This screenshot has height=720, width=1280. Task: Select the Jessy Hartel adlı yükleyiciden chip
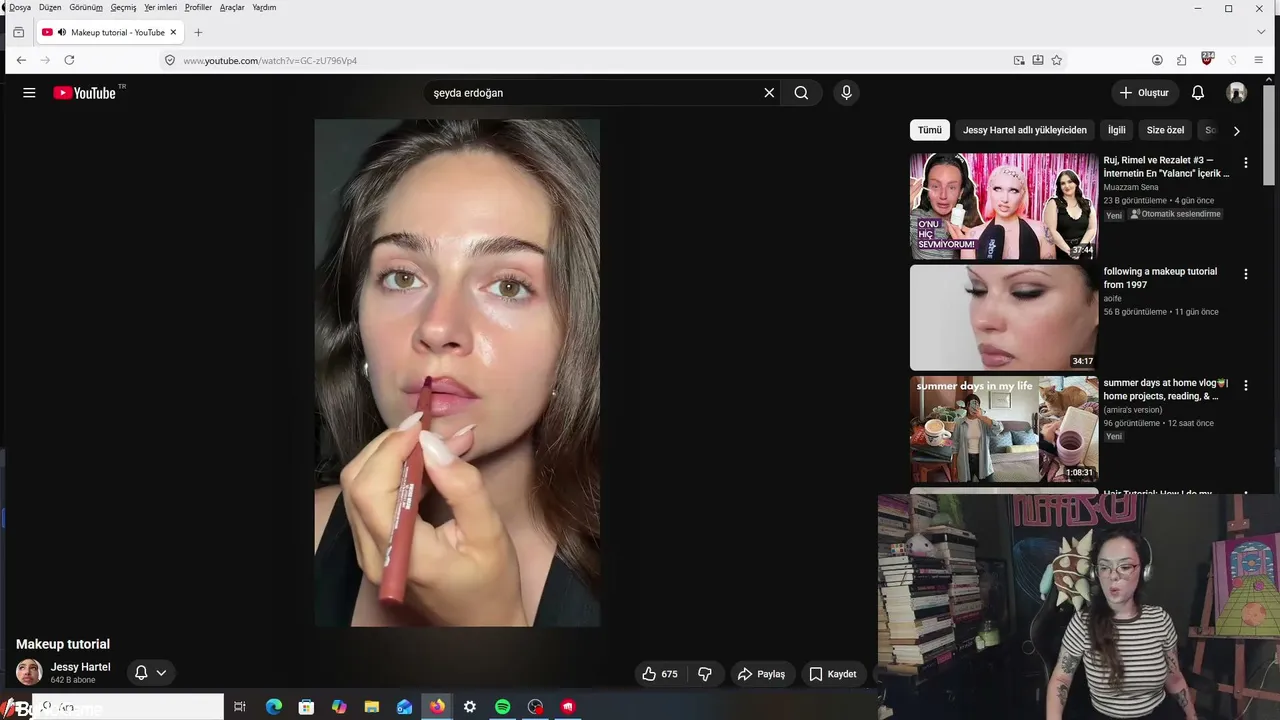tap(1025, 130)
